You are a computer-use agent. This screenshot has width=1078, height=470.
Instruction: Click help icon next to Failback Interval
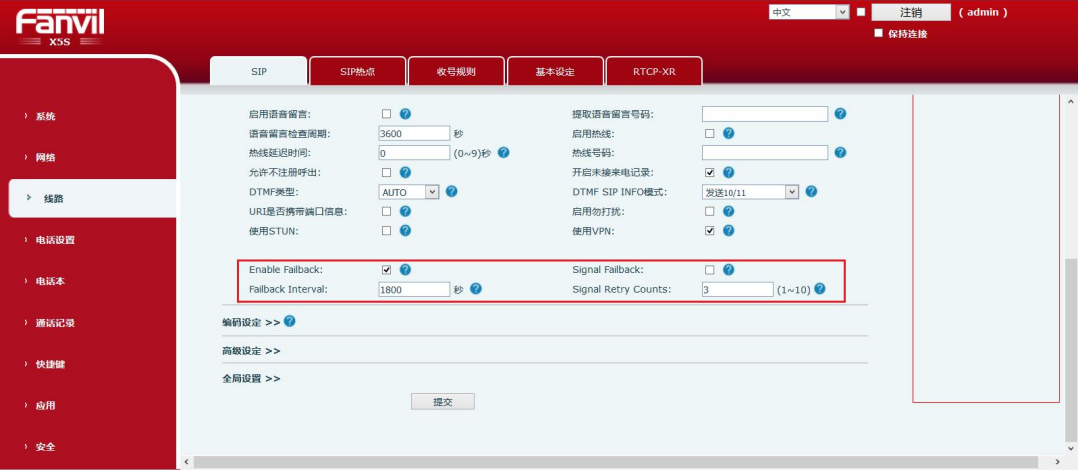pyautogui.click(x=476, y=289)
